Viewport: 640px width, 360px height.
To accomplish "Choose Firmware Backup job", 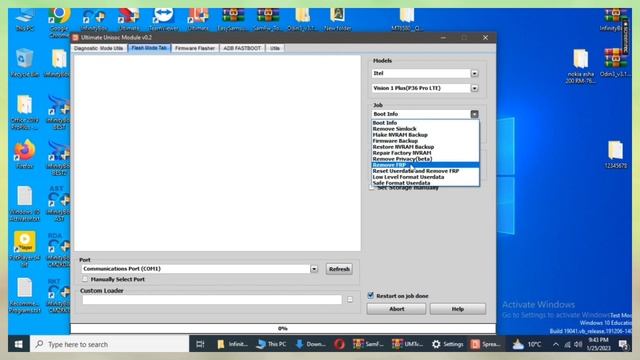I will (425, 141).
